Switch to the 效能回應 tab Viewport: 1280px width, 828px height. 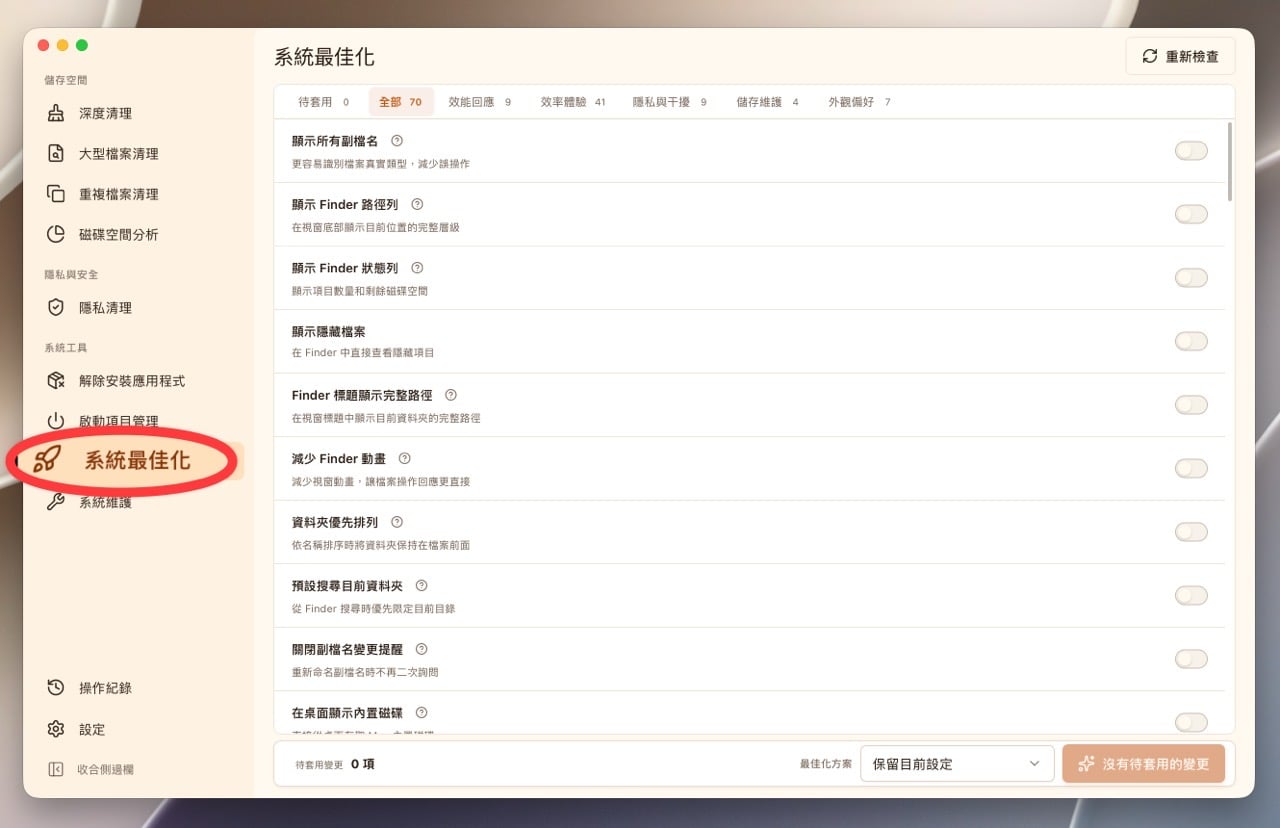coord(479,102)
